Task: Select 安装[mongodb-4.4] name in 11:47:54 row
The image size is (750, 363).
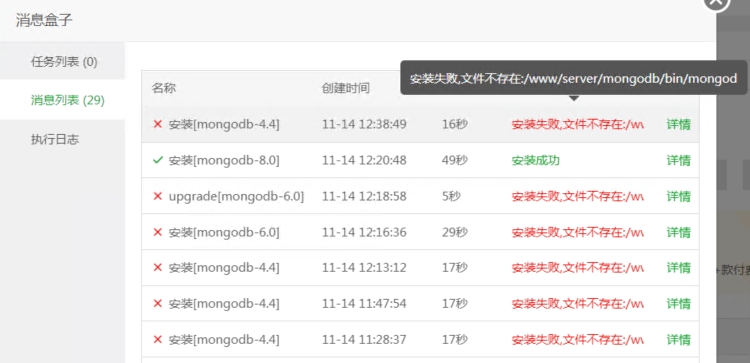Action: click(224, 304)
